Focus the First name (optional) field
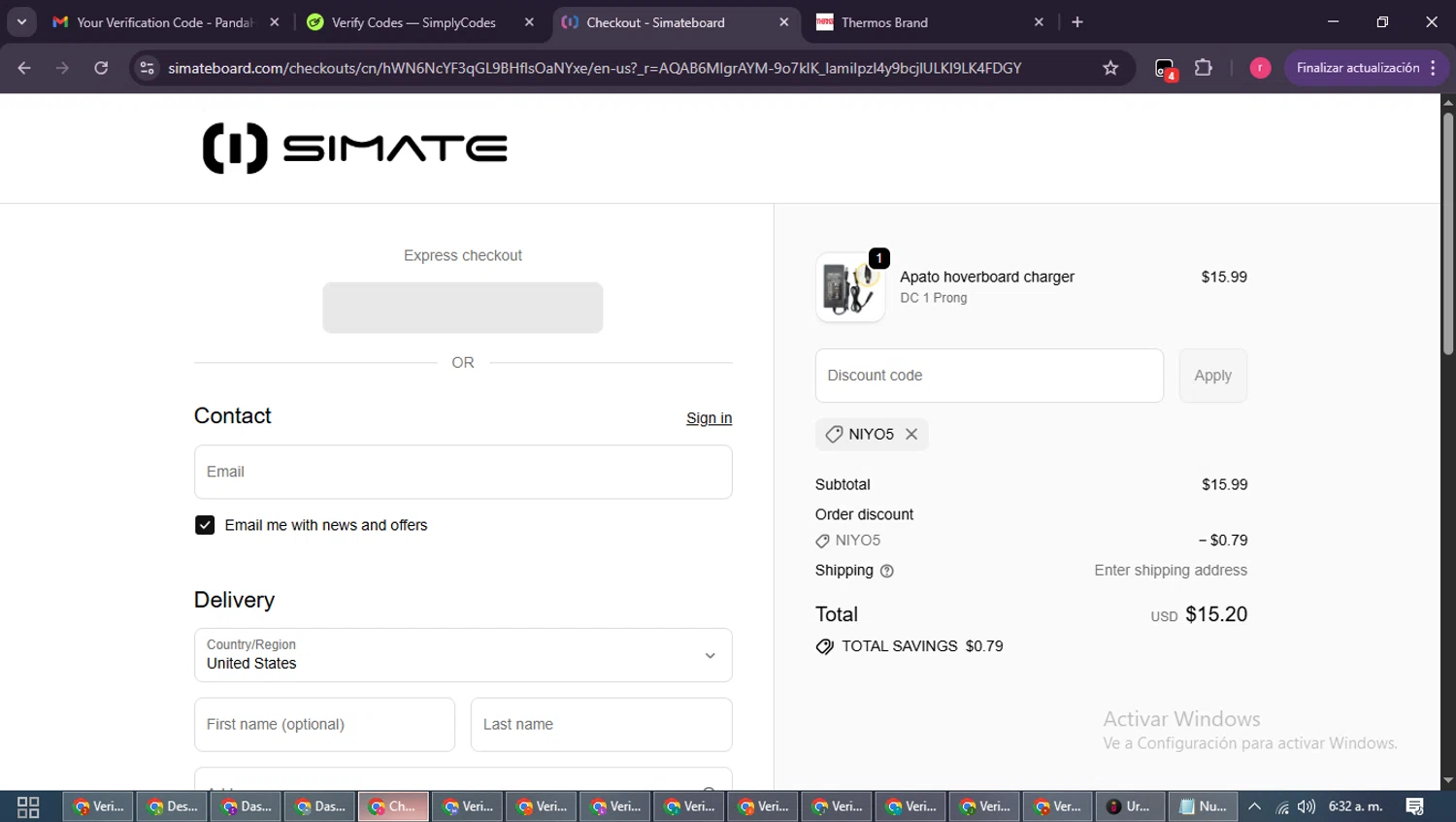Screen dimensions: 1456x822 coord(324,724)
